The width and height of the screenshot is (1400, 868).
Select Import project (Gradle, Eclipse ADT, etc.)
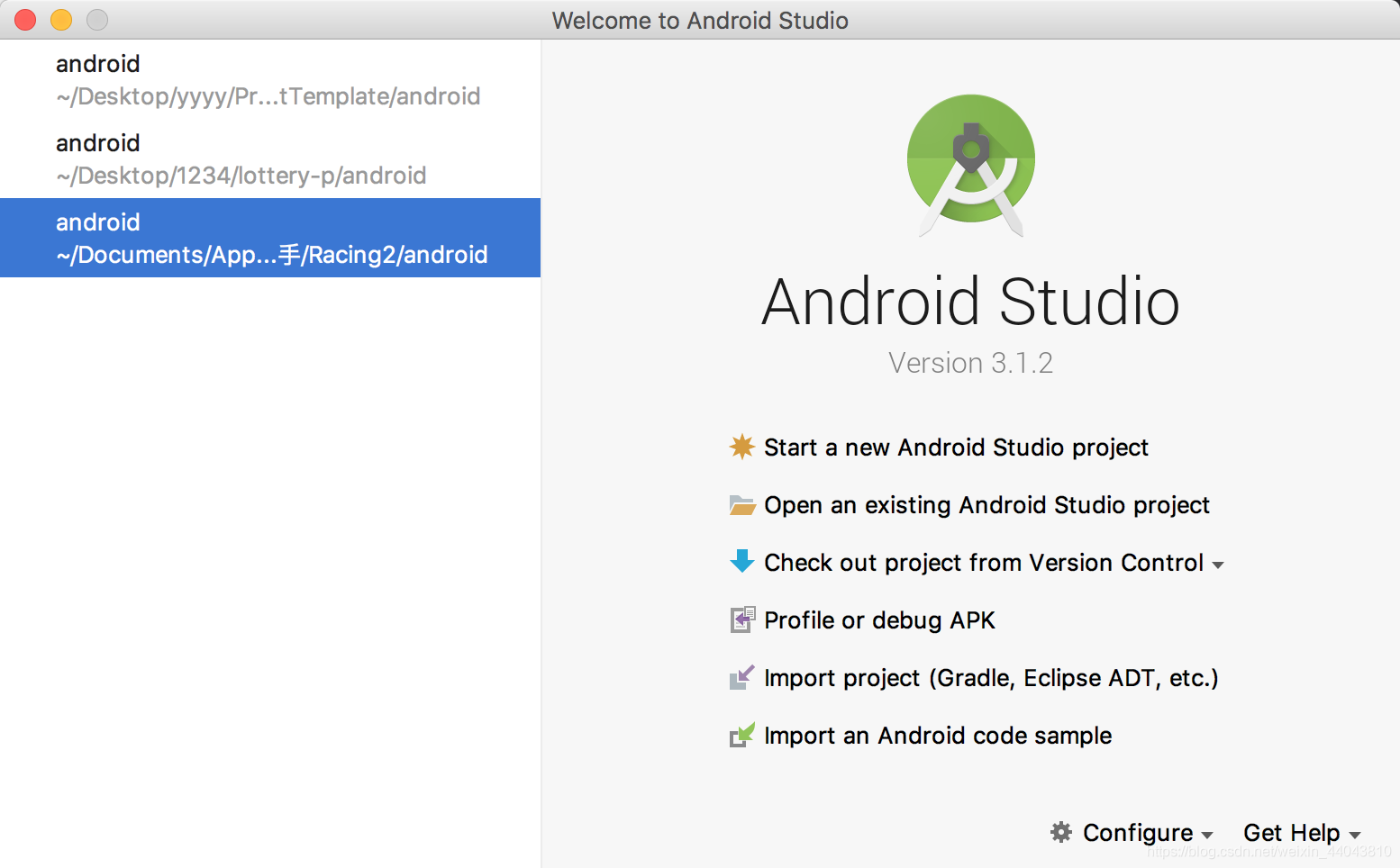point(991,678)
